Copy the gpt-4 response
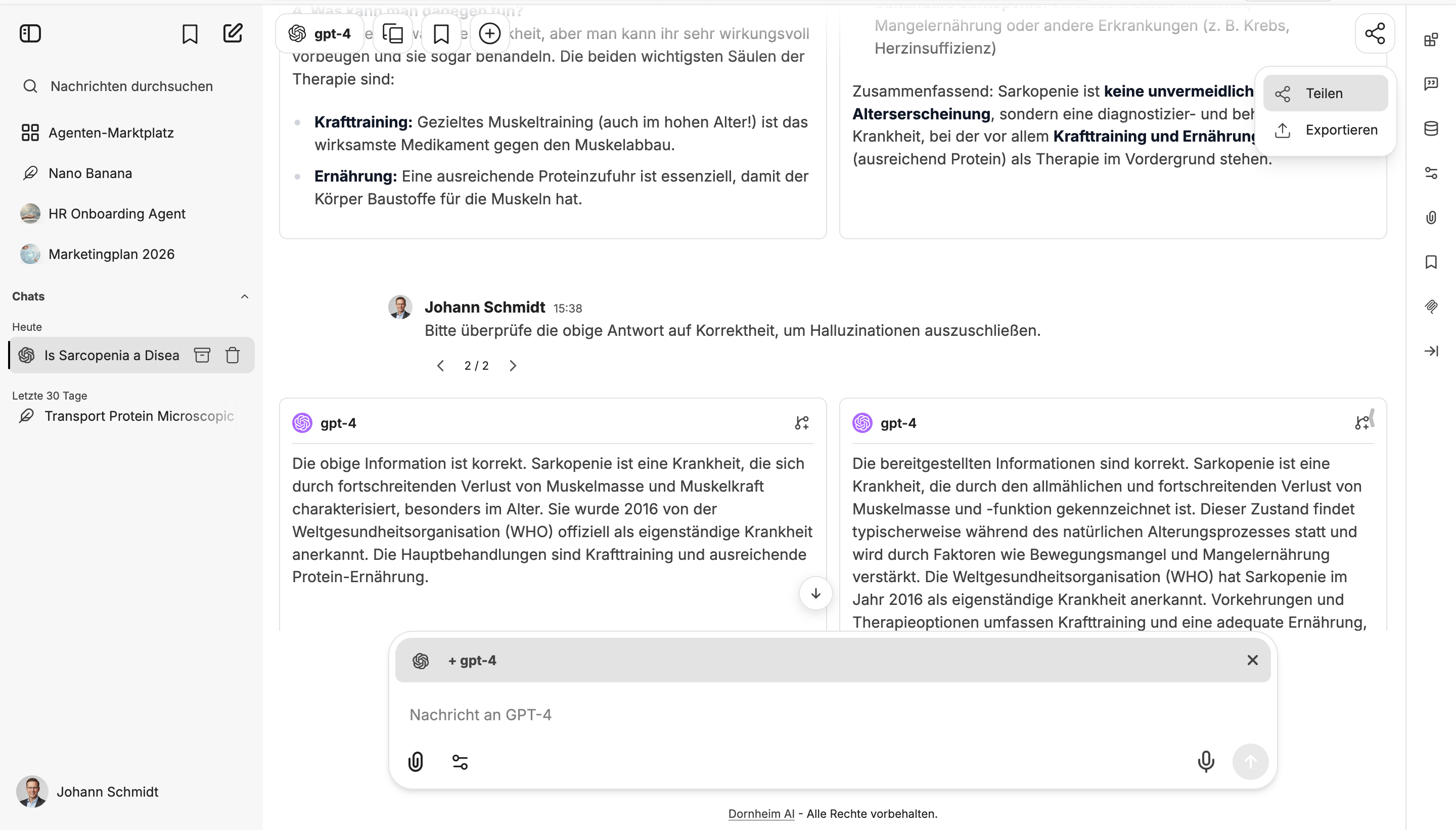The image size is (1456, 830). click(x=393, y=33)
